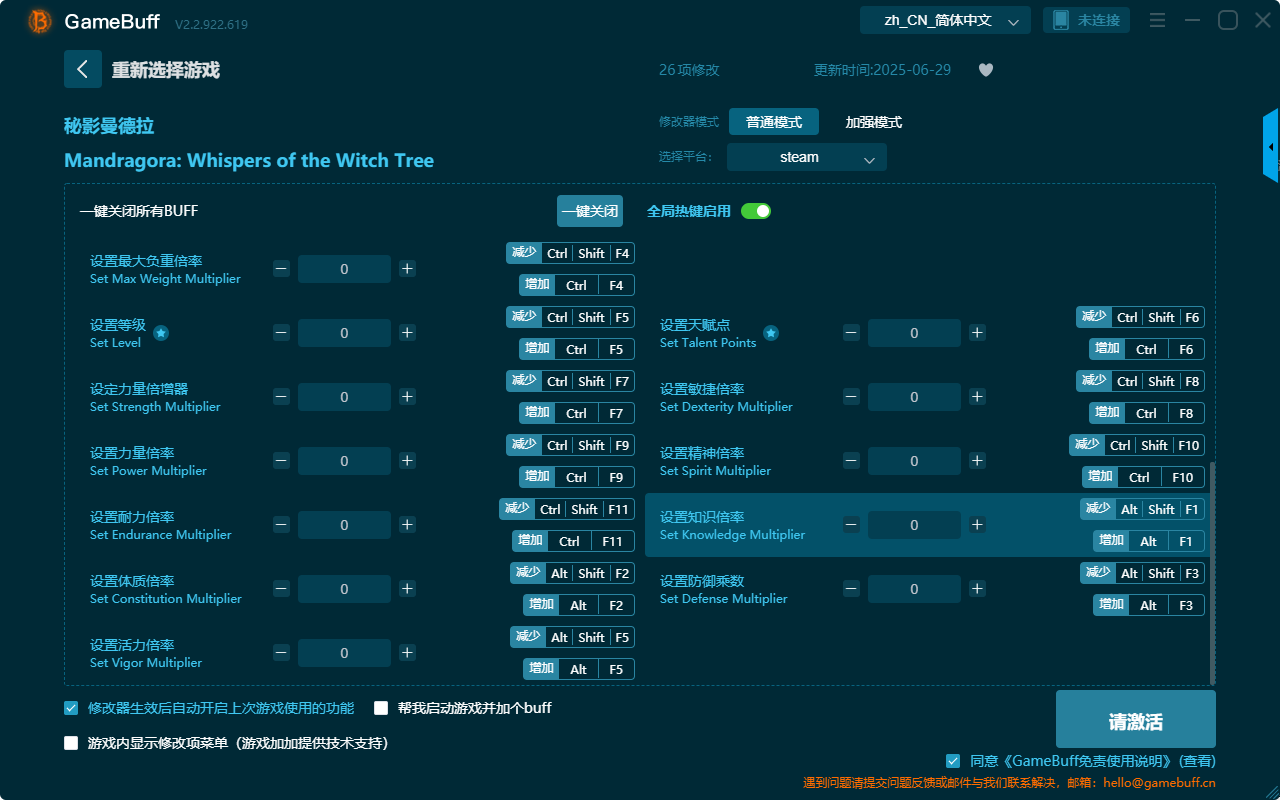
Task: Click the heart favorite icon
Action: tap(986, 70)
